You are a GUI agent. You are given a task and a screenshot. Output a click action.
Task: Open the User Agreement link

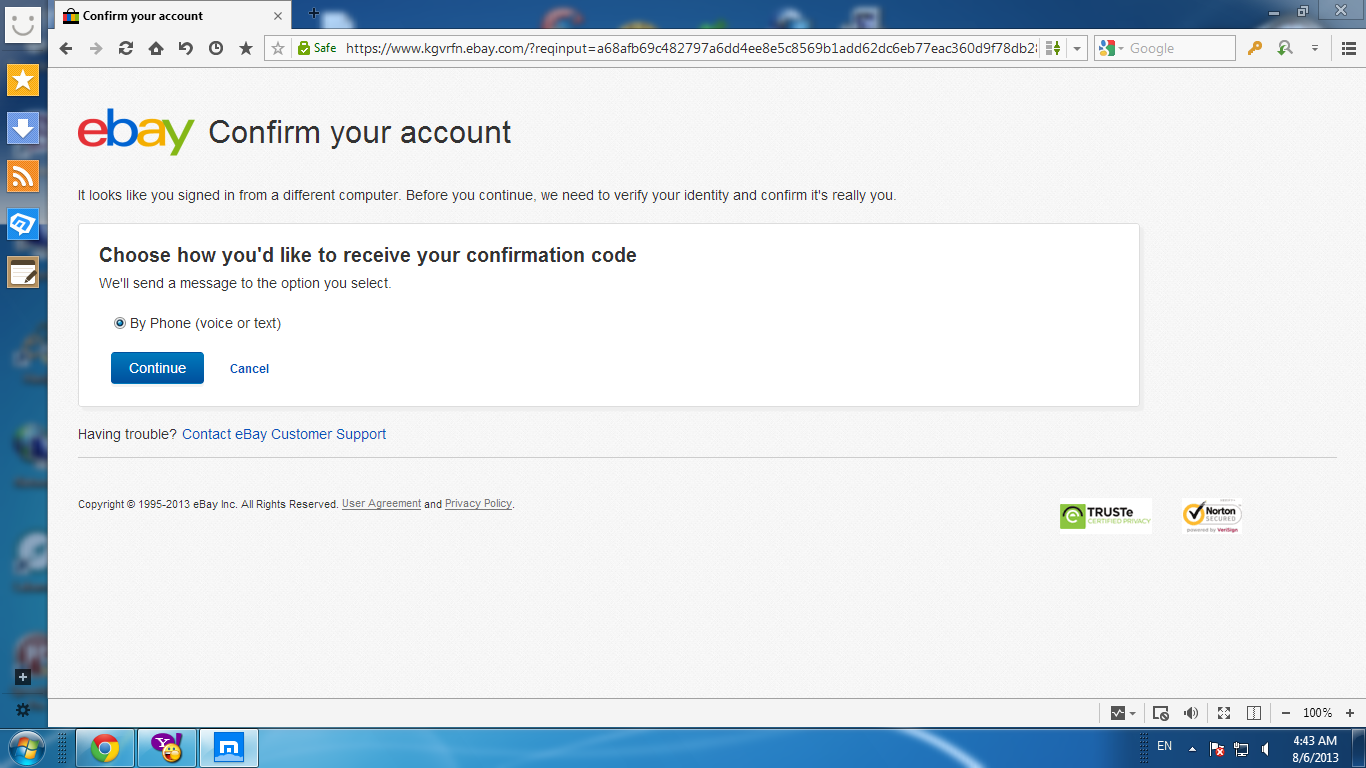[x=381, y=504]
